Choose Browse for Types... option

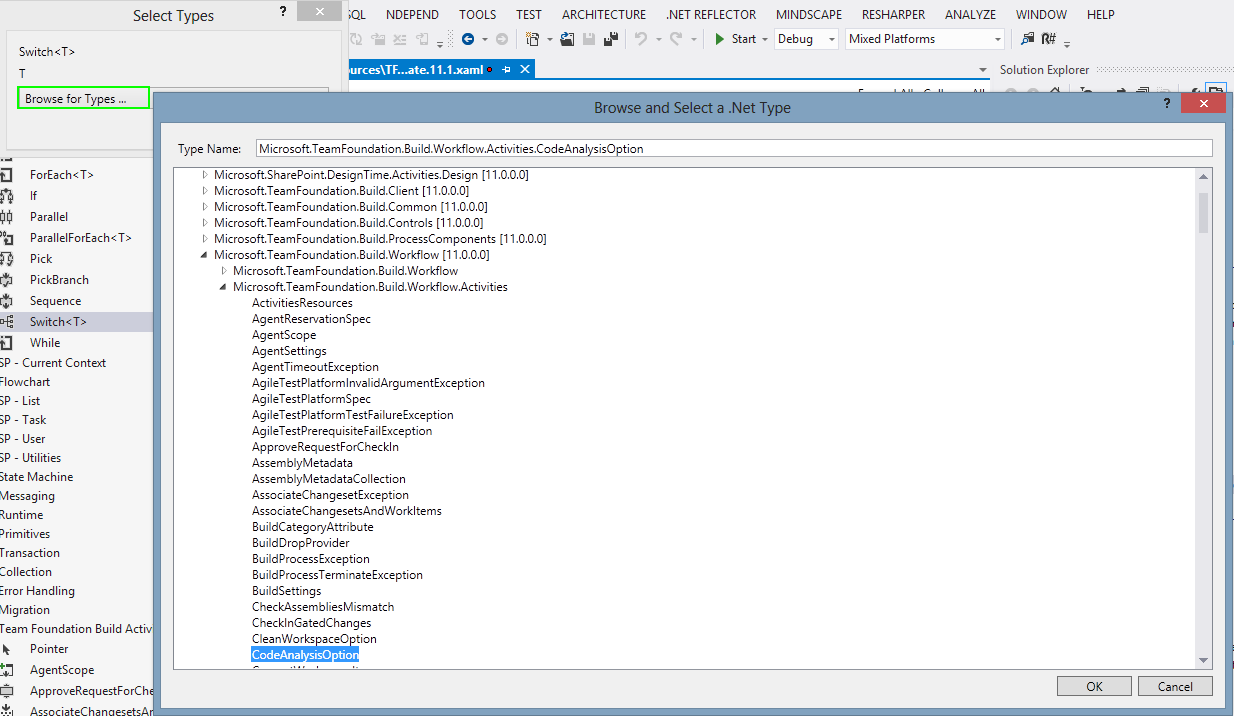[x=83, y=98]
